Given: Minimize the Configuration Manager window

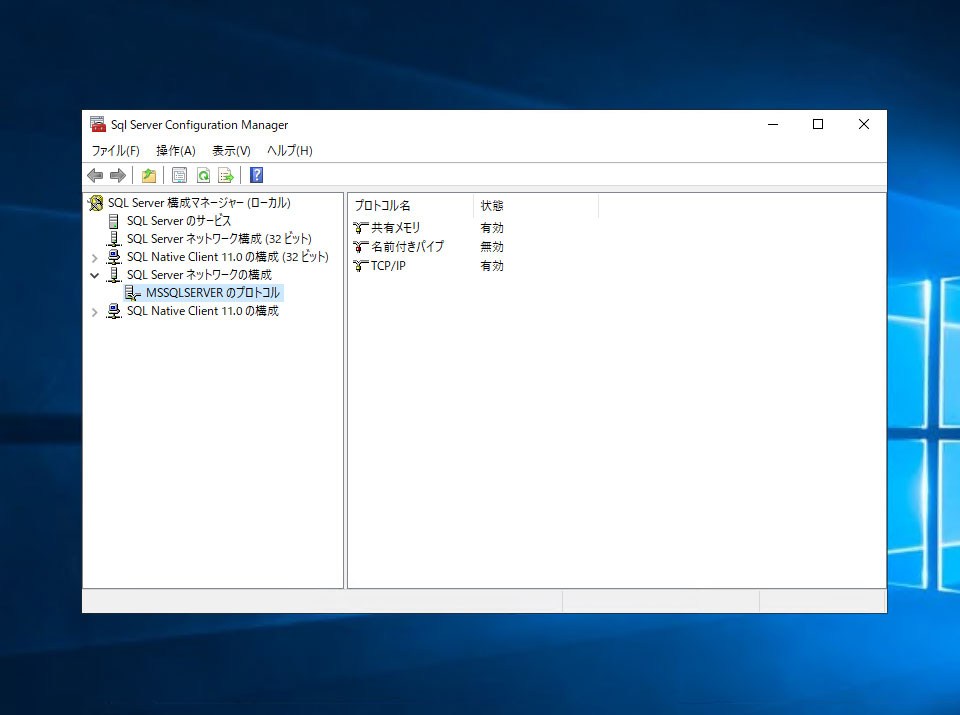Looking at the screenshot, I should click(773, 124).
